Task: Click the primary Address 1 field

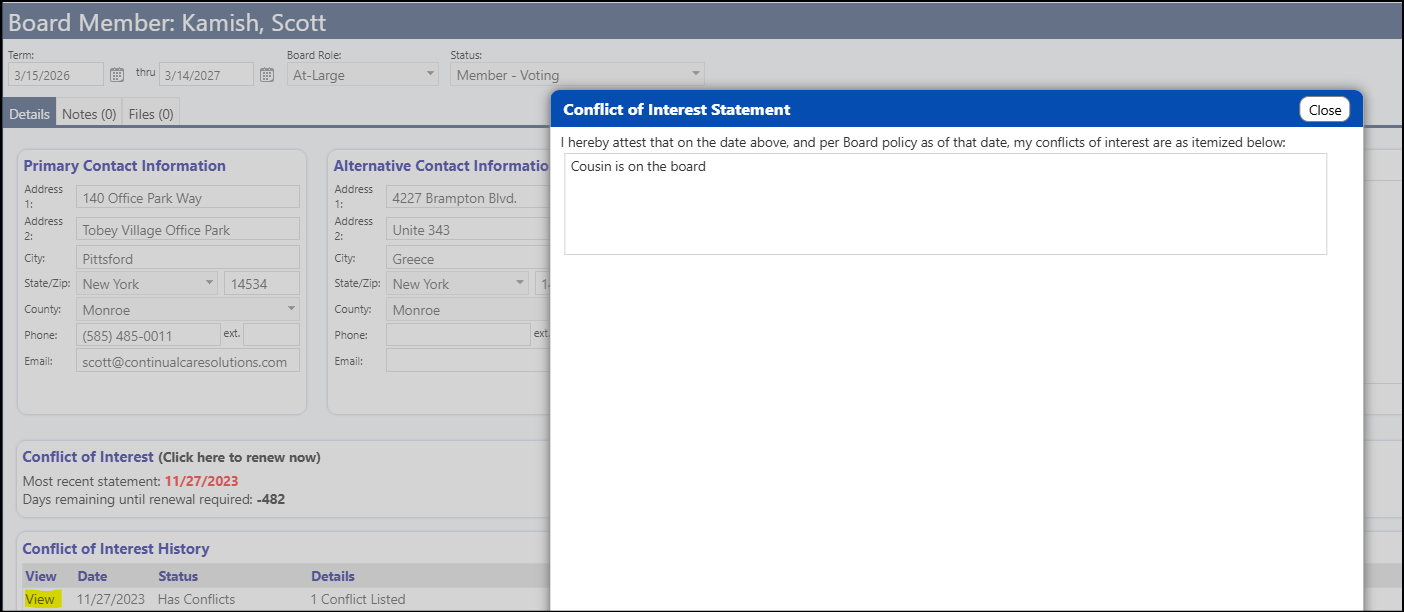Action: pyautogui.click(x=188, y=198)
